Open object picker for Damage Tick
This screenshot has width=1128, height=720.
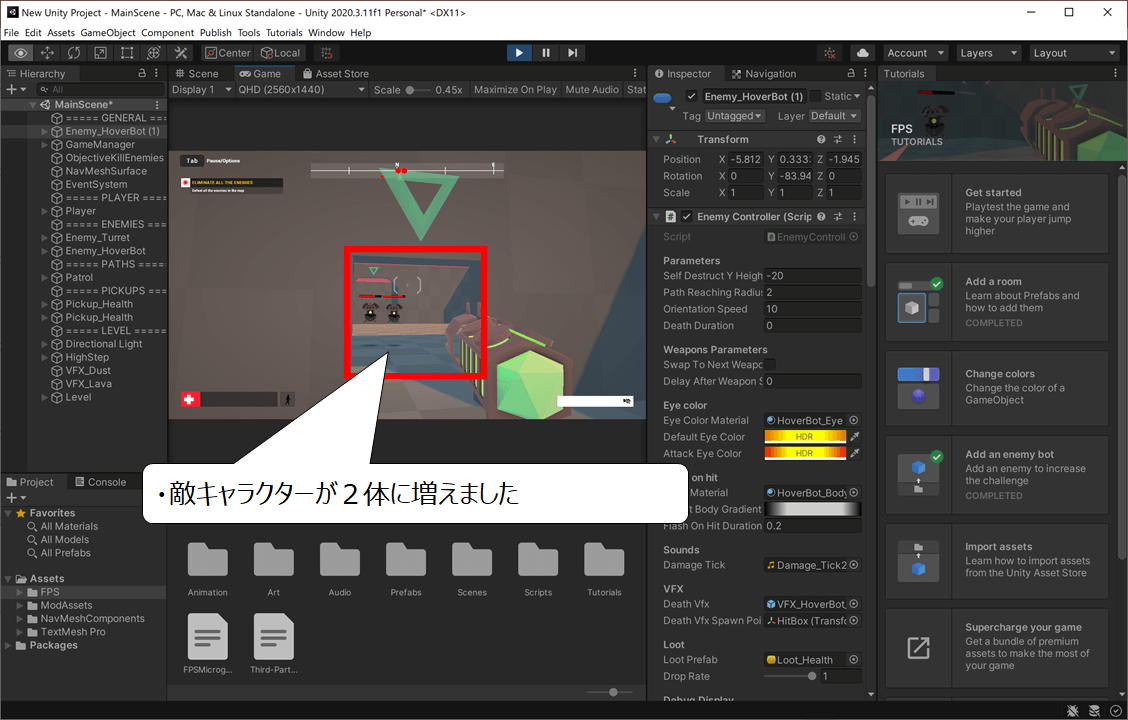[854, 565]
